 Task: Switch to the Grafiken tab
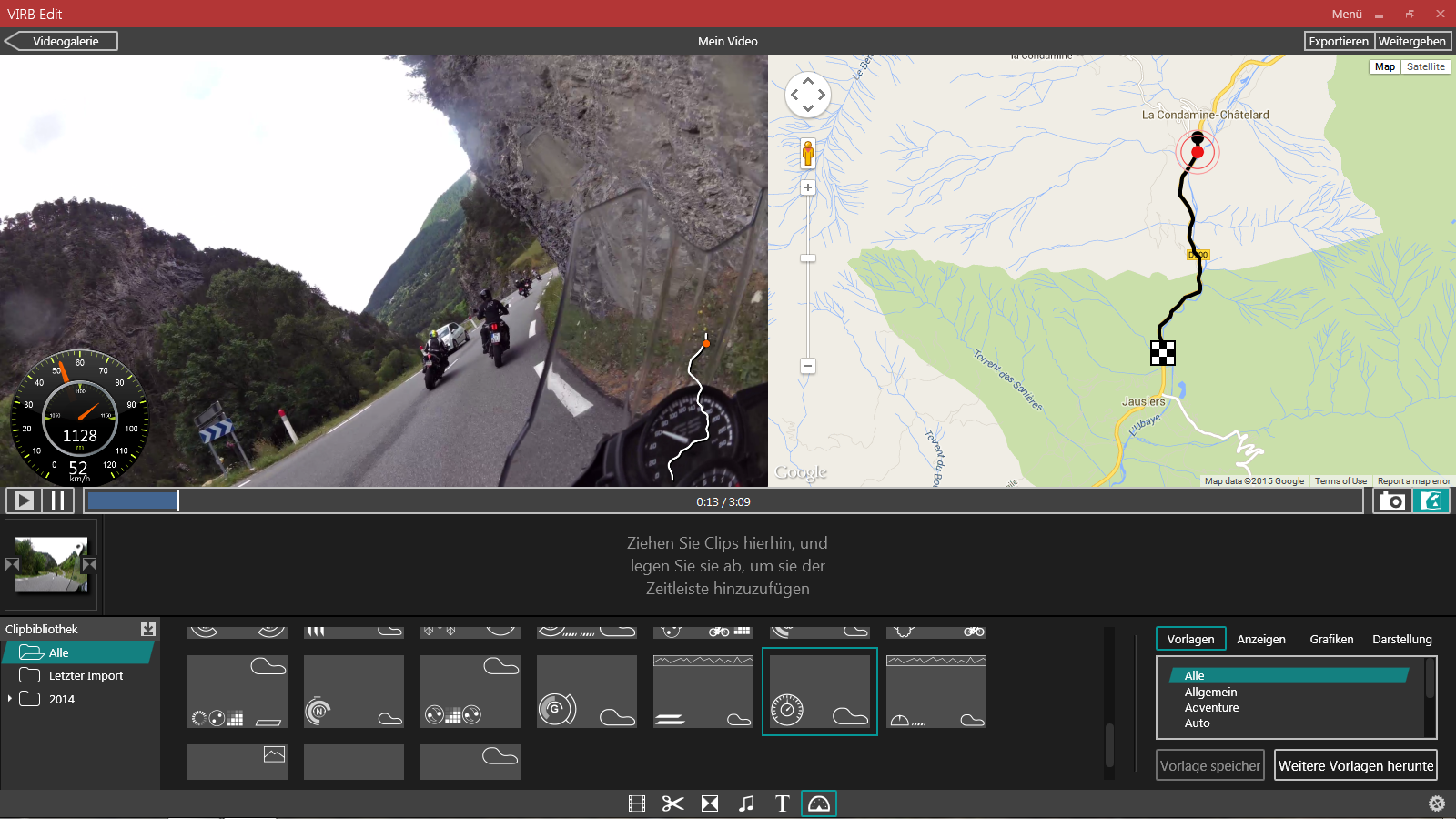pos(1331,639)
